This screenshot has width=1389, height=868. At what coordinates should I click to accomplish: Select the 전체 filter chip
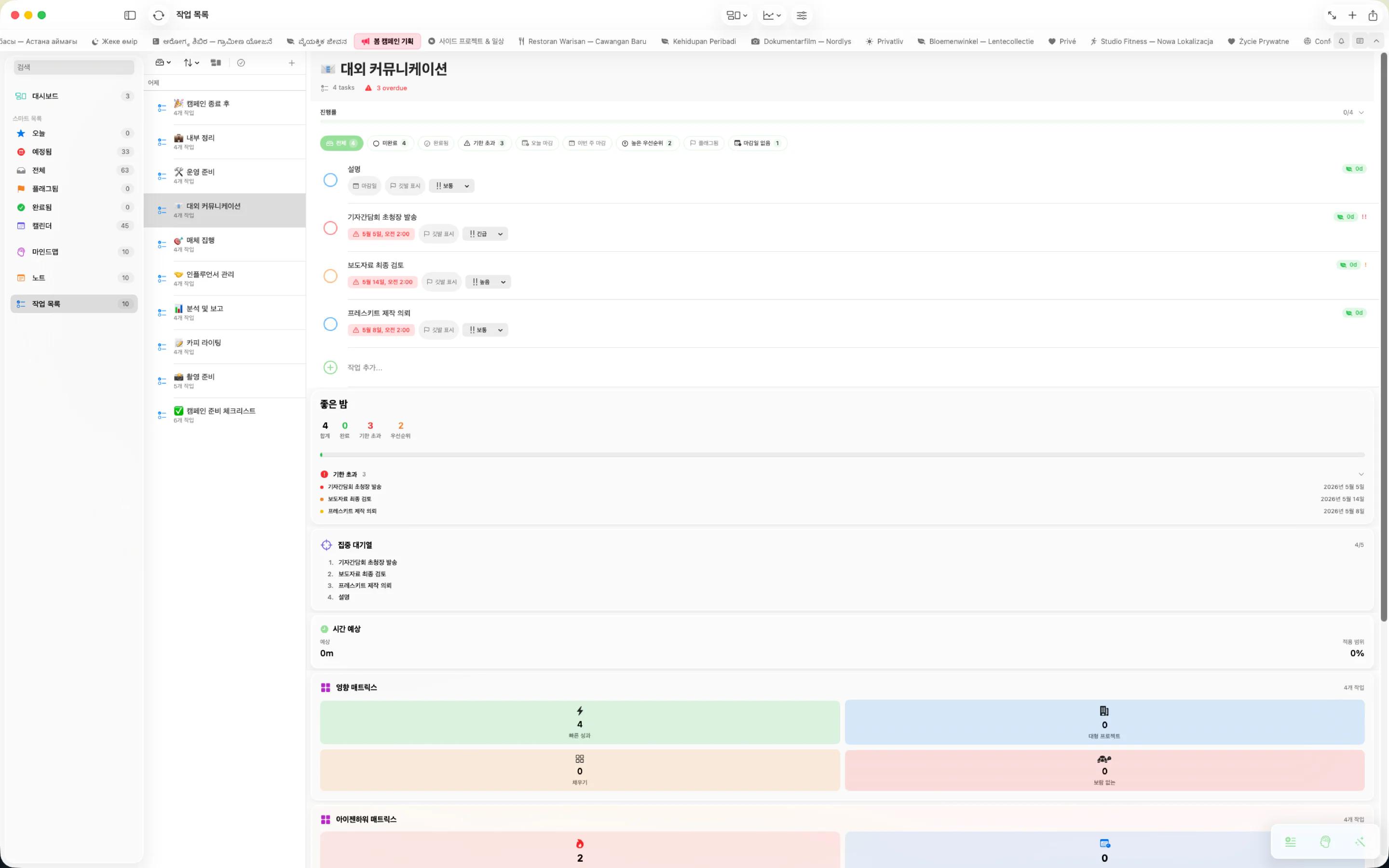point(341,144)
